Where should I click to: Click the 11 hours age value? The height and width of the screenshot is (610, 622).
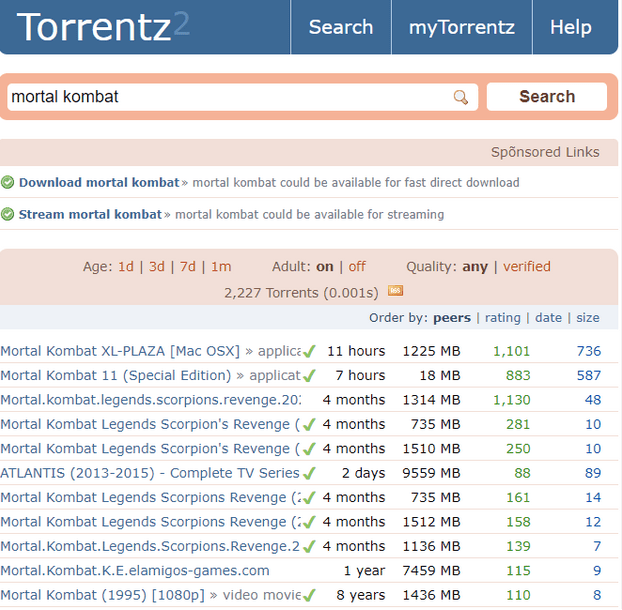click(356, 351)
